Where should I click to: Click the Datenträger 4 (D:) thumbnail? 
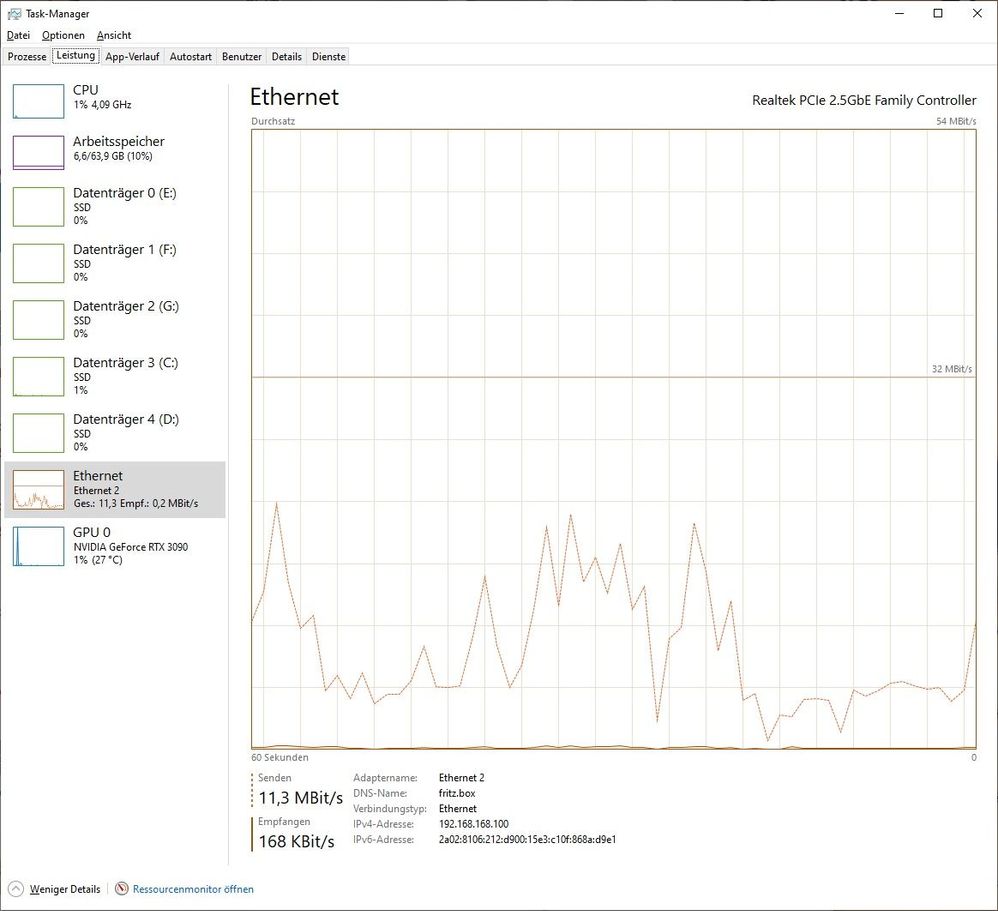point(38,433)
